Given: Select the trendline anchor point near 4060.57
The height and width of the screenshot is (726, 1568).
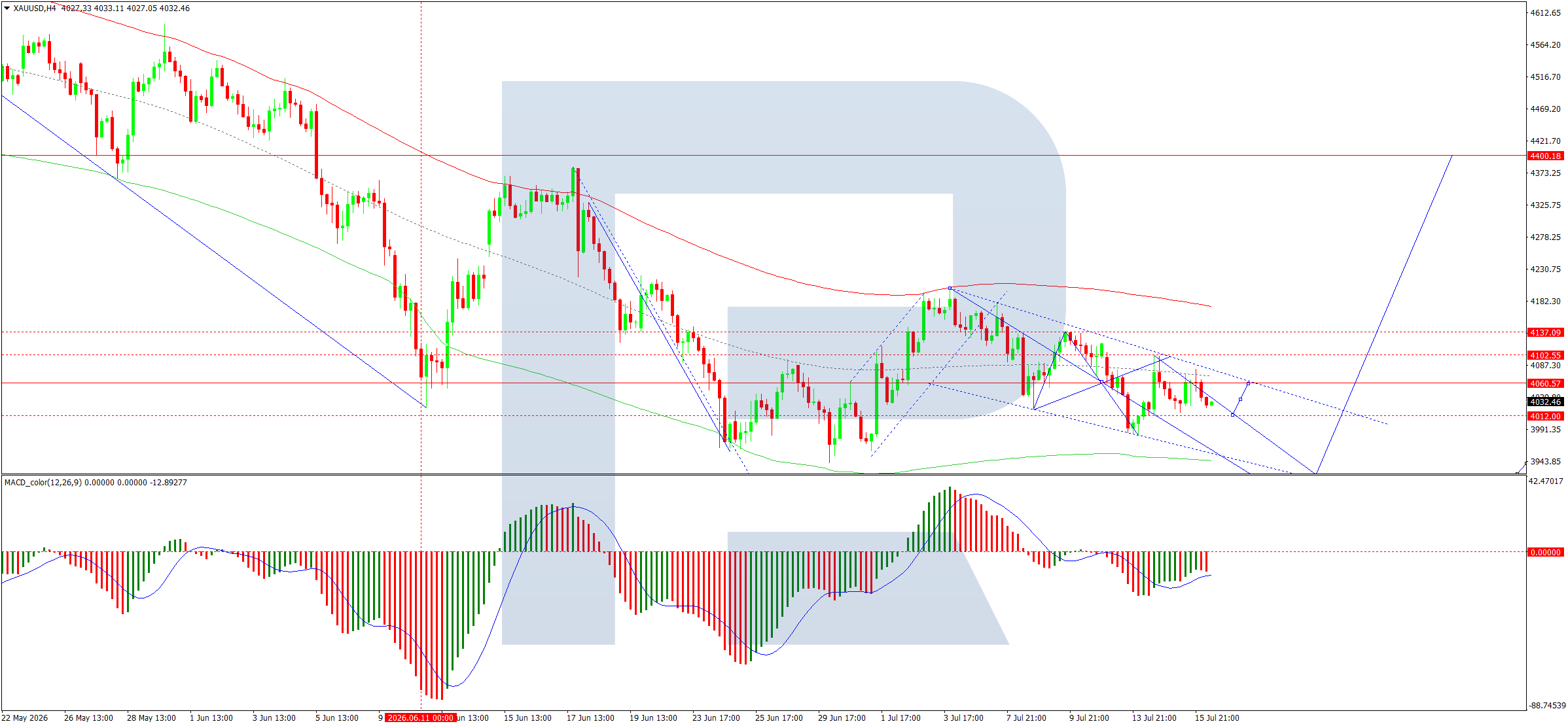Looking at the screenshot, I should [x=1249, y=383].
